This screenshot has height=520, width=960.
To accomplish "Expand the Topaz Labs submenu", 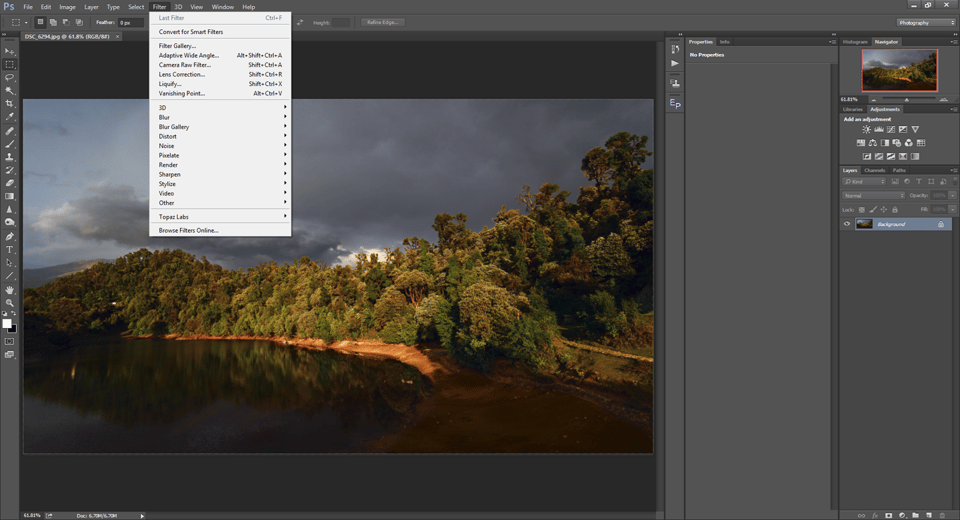I will click(x=220, y=217).
